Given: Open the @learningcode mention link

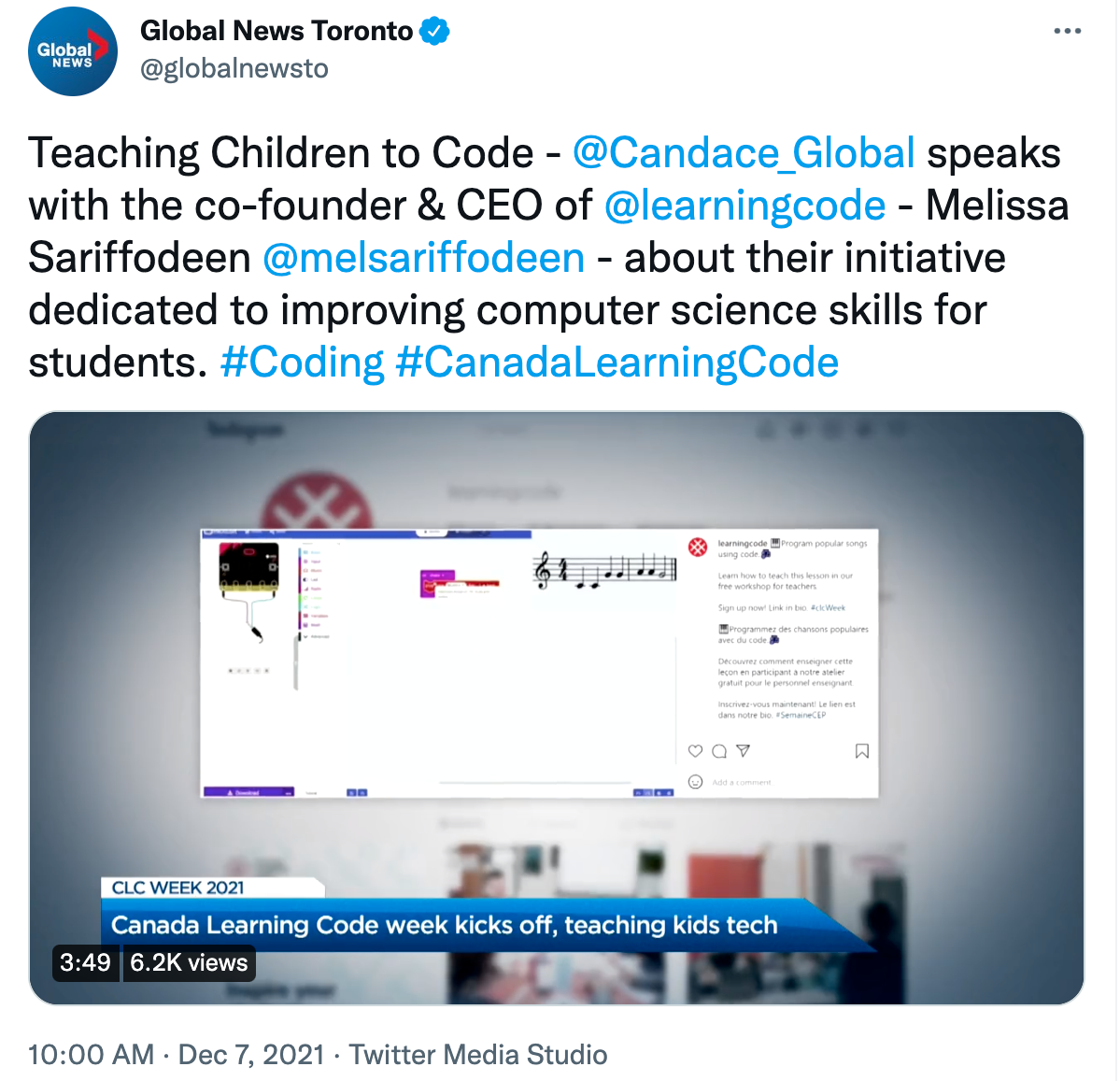Looking at the screenshot, I should click(x=745, y=205).
